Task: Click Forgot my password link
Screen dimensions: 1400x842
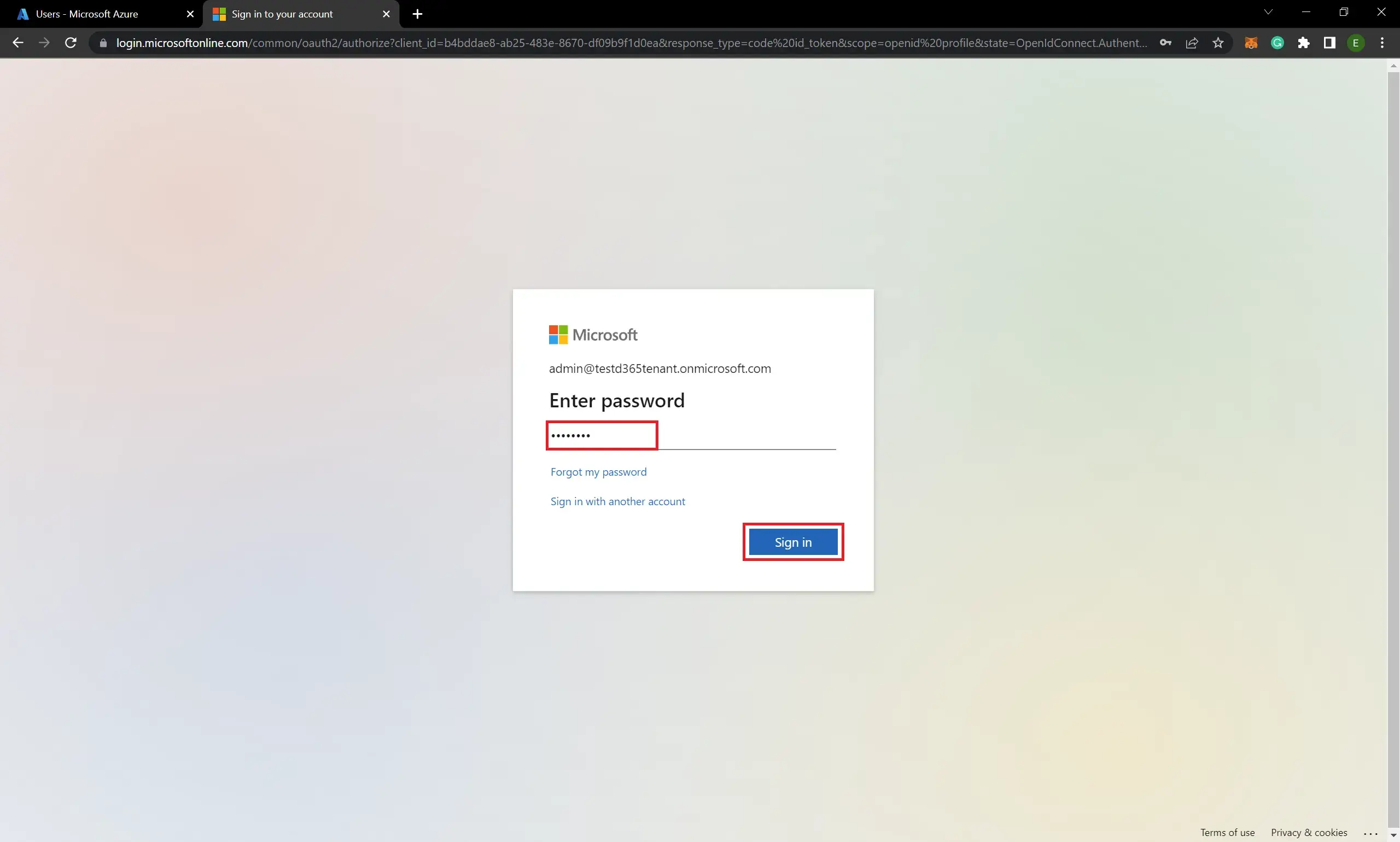Action: tap(598, 472)
